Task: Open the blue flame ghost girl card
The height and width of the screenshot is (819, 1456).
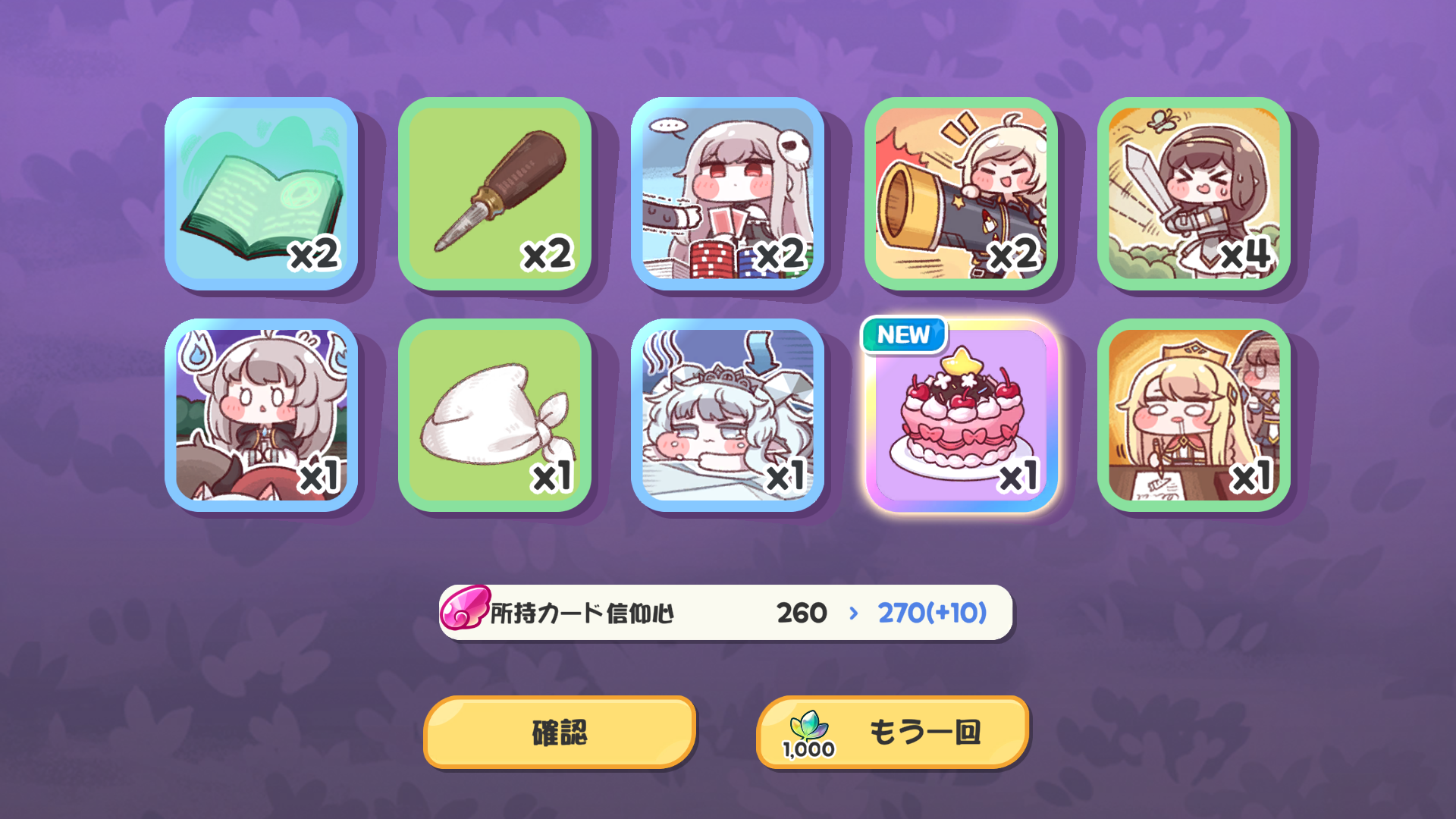Action: (261, 415)
